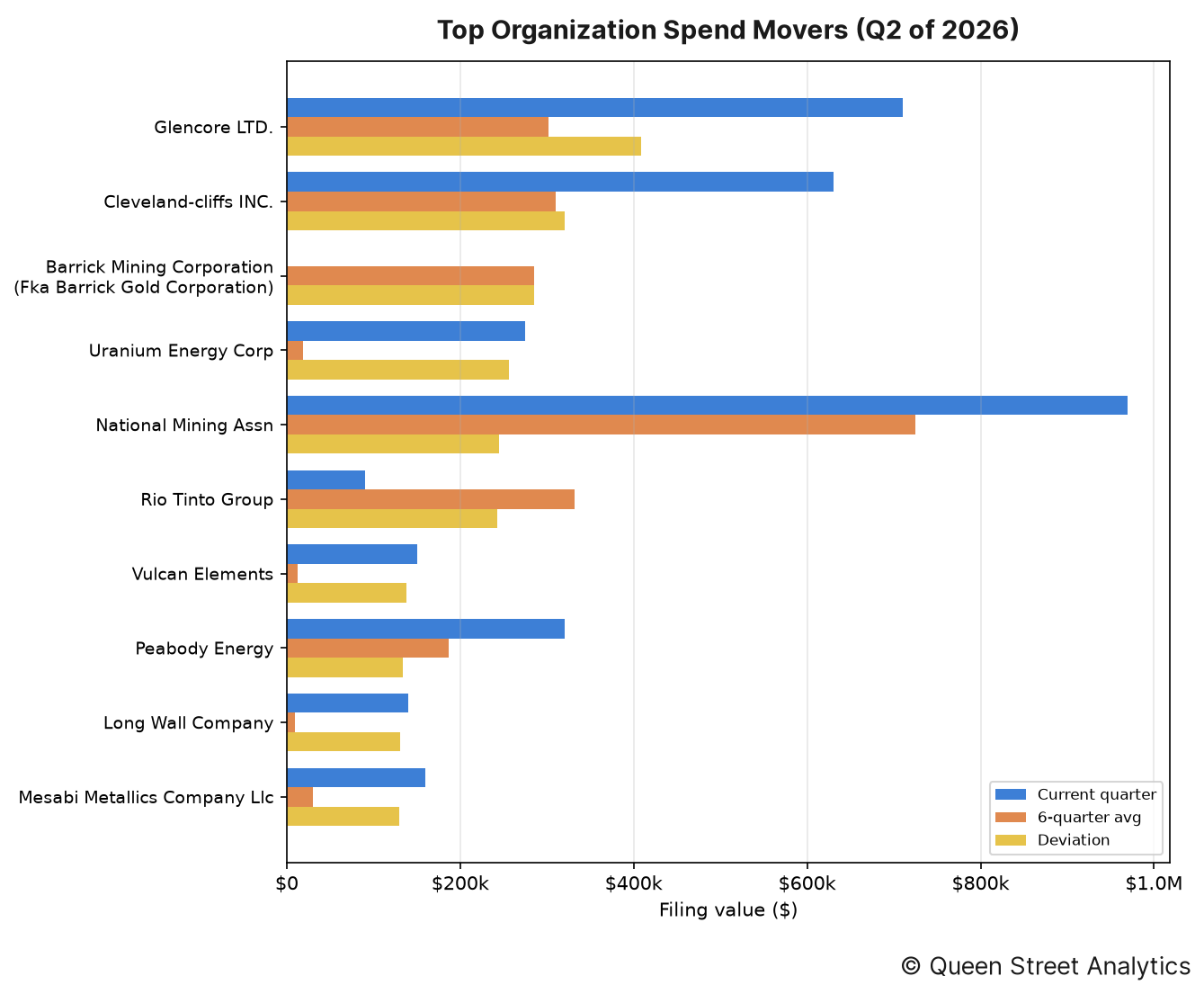1204x994 pixels.
Task: Click Long Wall Company's yellow deviation bar
Action: click(343, 742)
